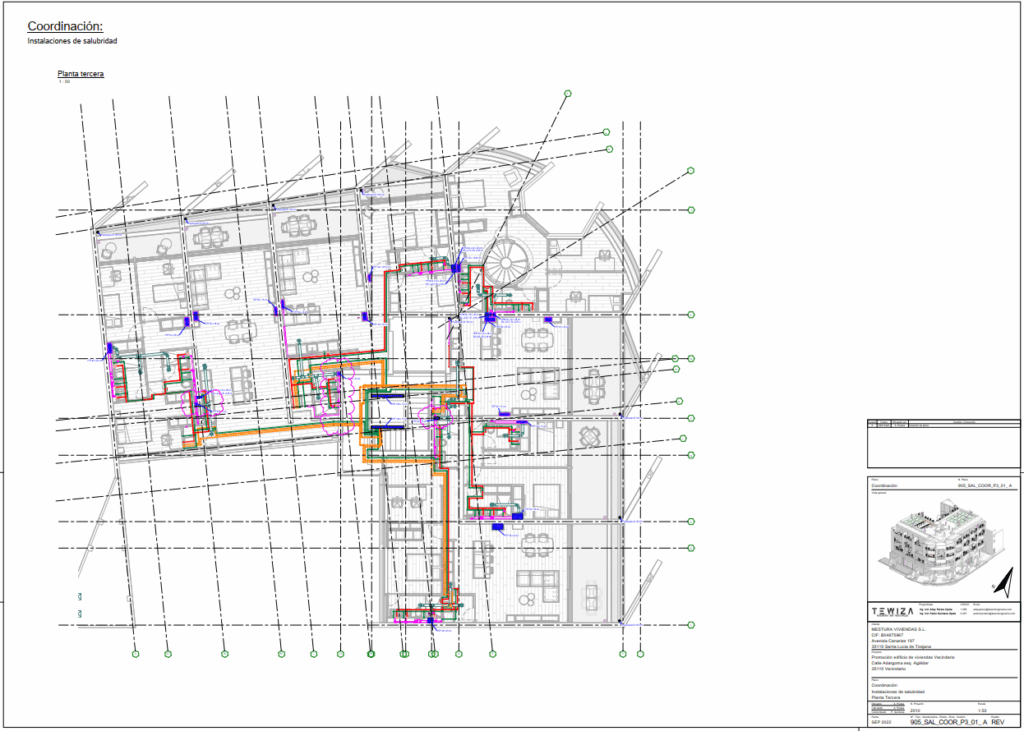This screenshot has height=731, width=1024.
Task: Click the topmost green grid bubble
Action: pyautogui.click(x=567, y=93)
